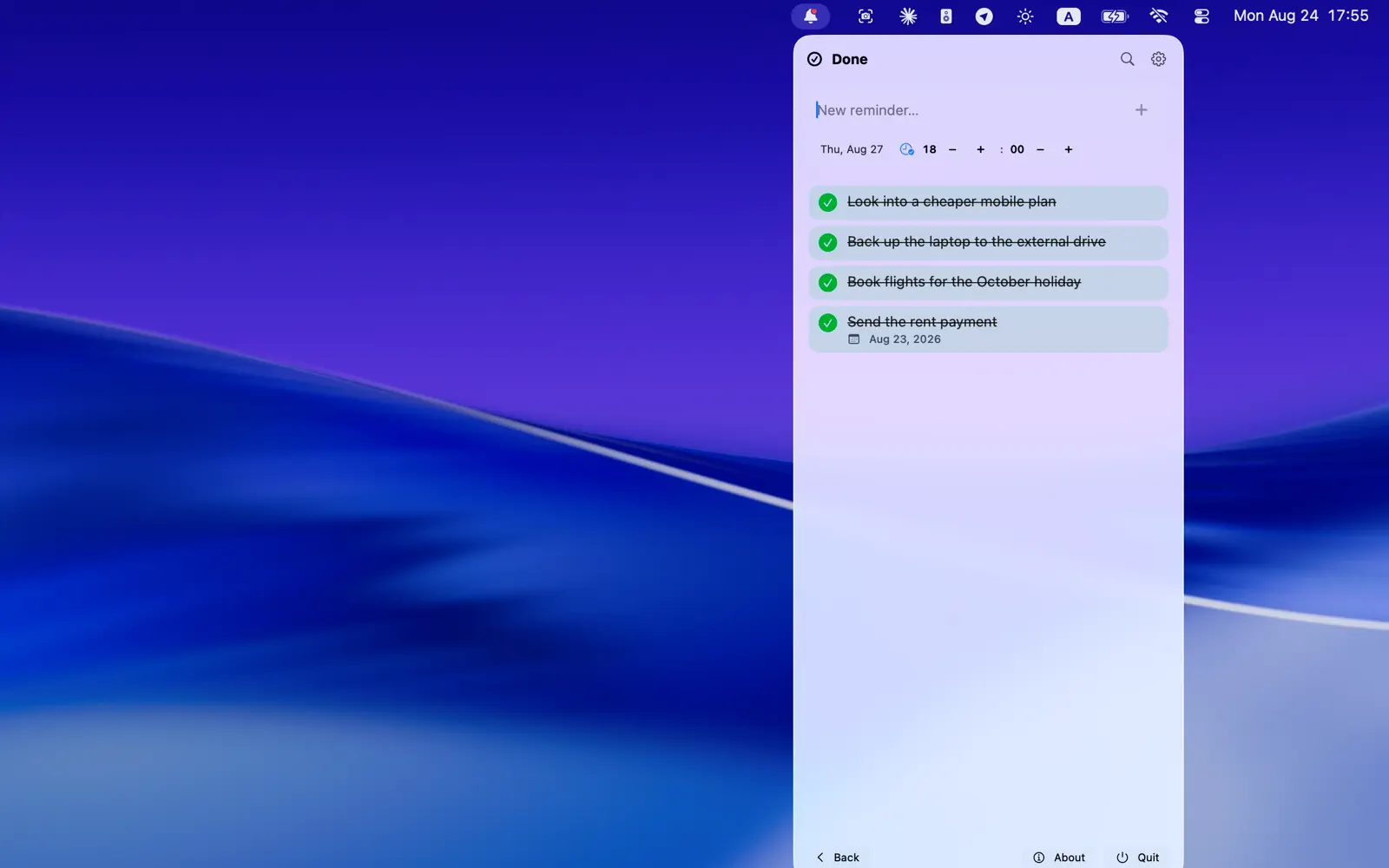Increase the reminder hour value
The width and height of the screenshot is (1389, 868).
point(981,149)
